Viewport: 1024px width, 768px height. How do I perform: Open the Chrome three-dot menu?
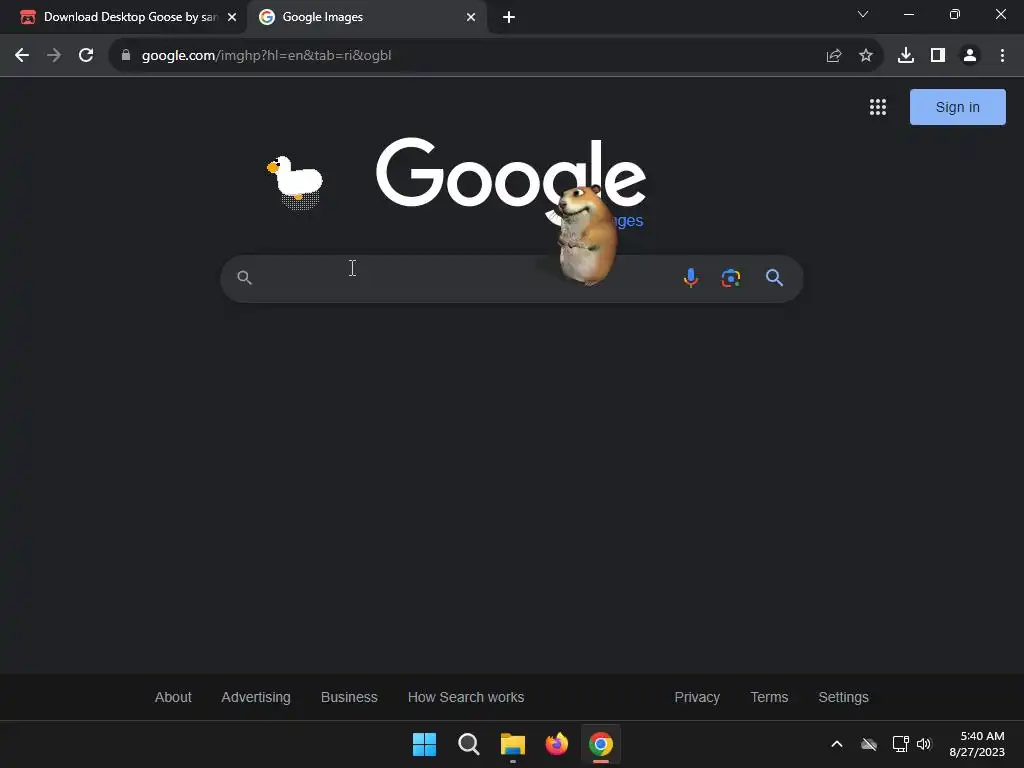[1002, 56]
